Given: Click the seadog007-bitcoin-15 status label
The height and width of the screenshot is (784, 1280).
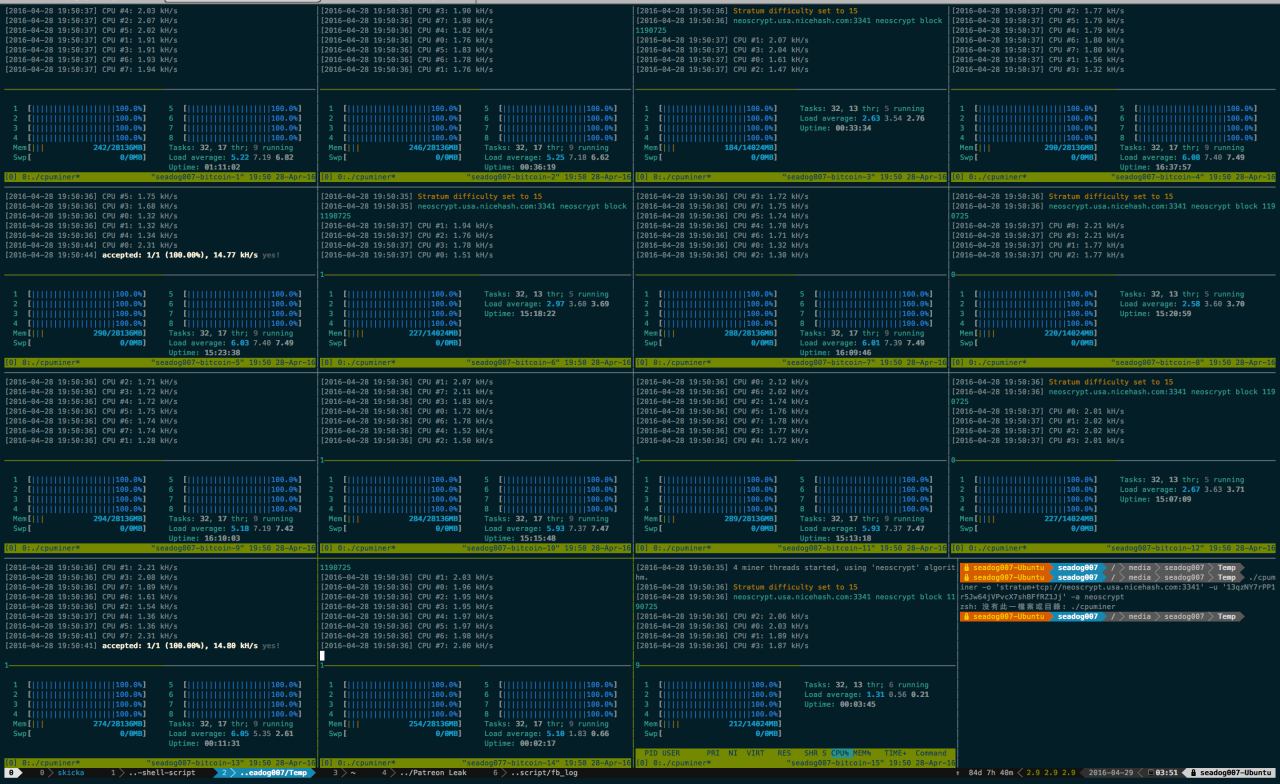Looking at the screenshot, I should click(x=836, y=763).
